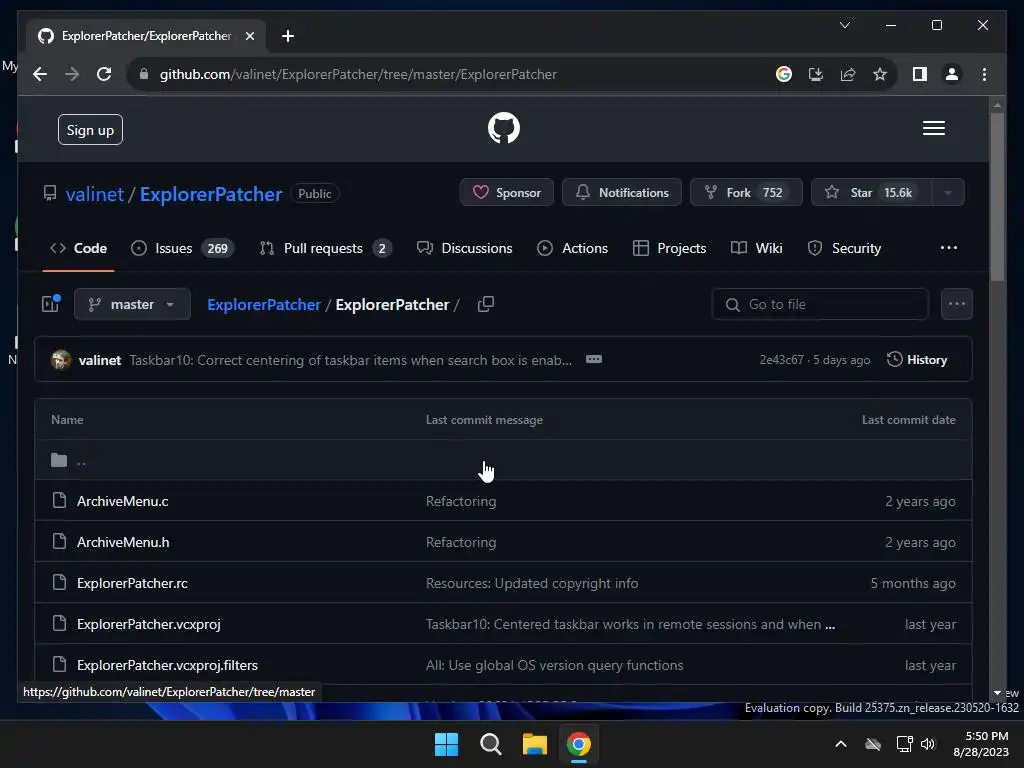Screen dimensions: 1024x768
Task: Open the Security tab
Action: click(x=844, y=248)
